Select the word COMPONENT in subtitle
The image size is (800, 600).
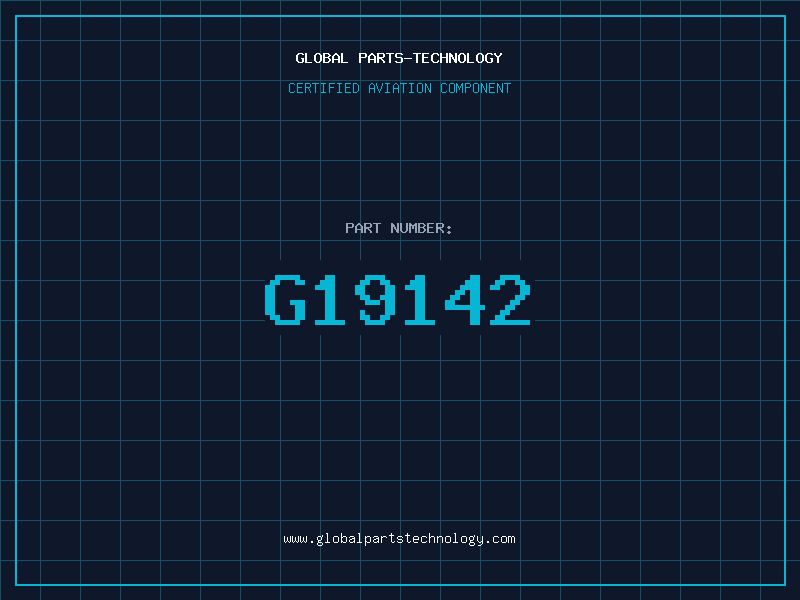[476, 88]
